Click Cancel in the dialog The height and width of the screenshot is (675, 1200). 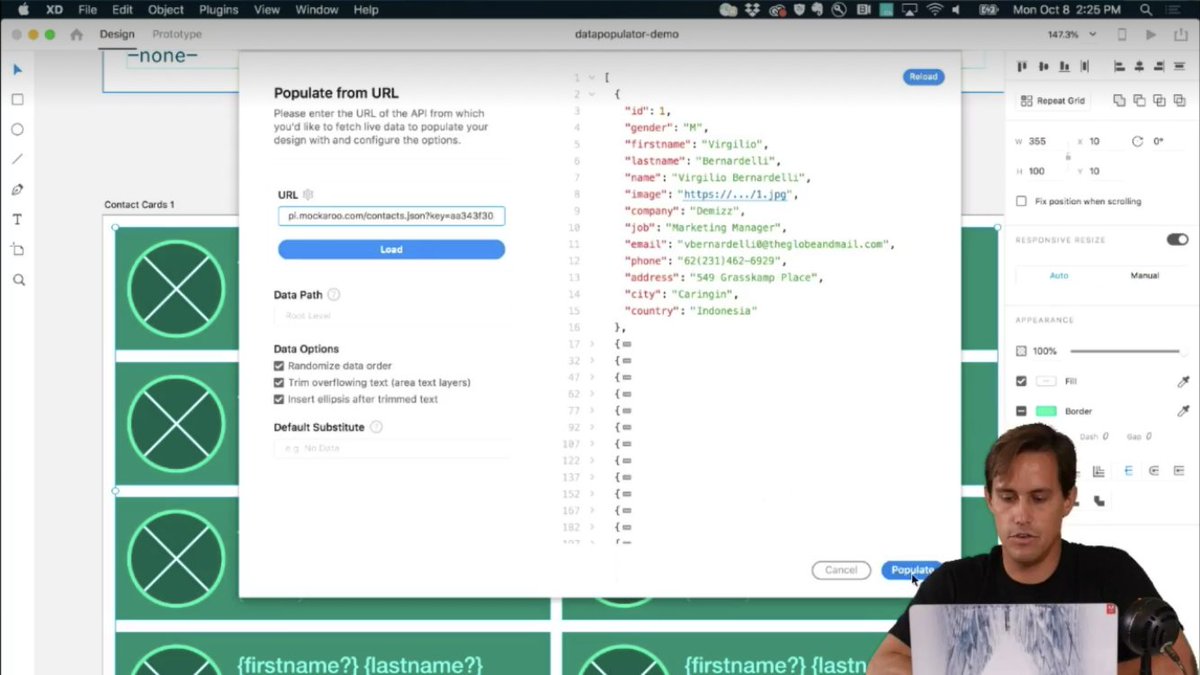(841, 570)
